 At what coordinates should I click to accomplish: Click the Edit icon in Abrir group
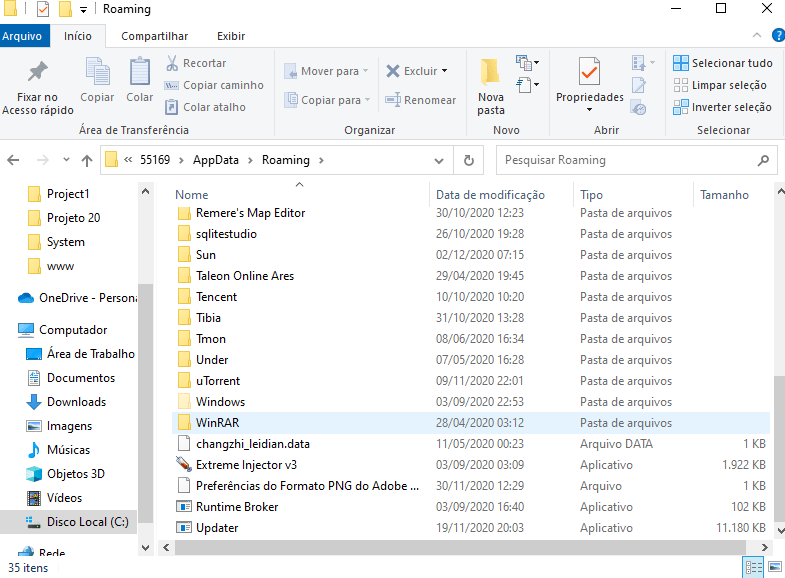pos(639,85)
